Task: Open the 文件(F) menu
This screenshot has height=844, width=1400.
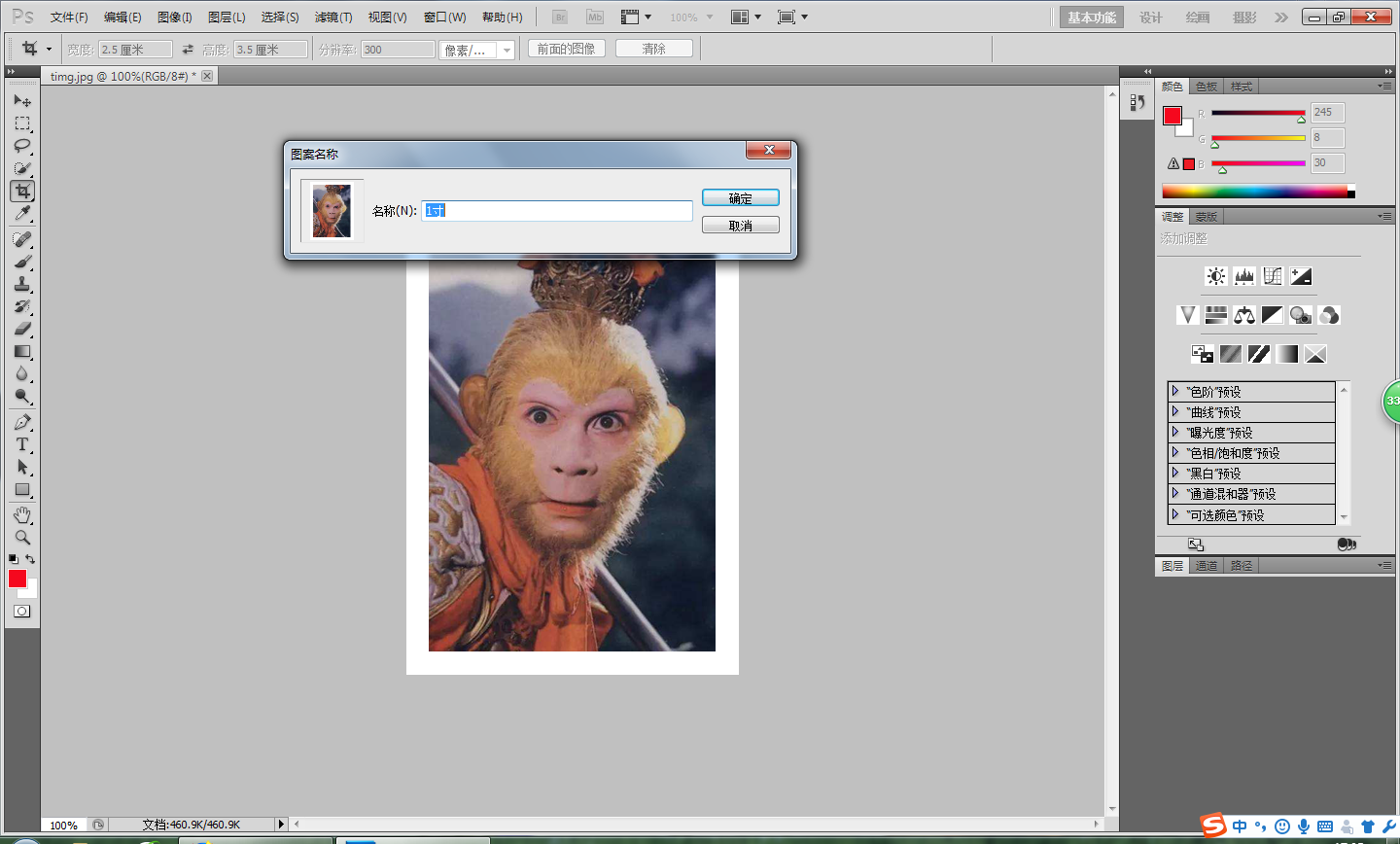Action: (69, 18)
